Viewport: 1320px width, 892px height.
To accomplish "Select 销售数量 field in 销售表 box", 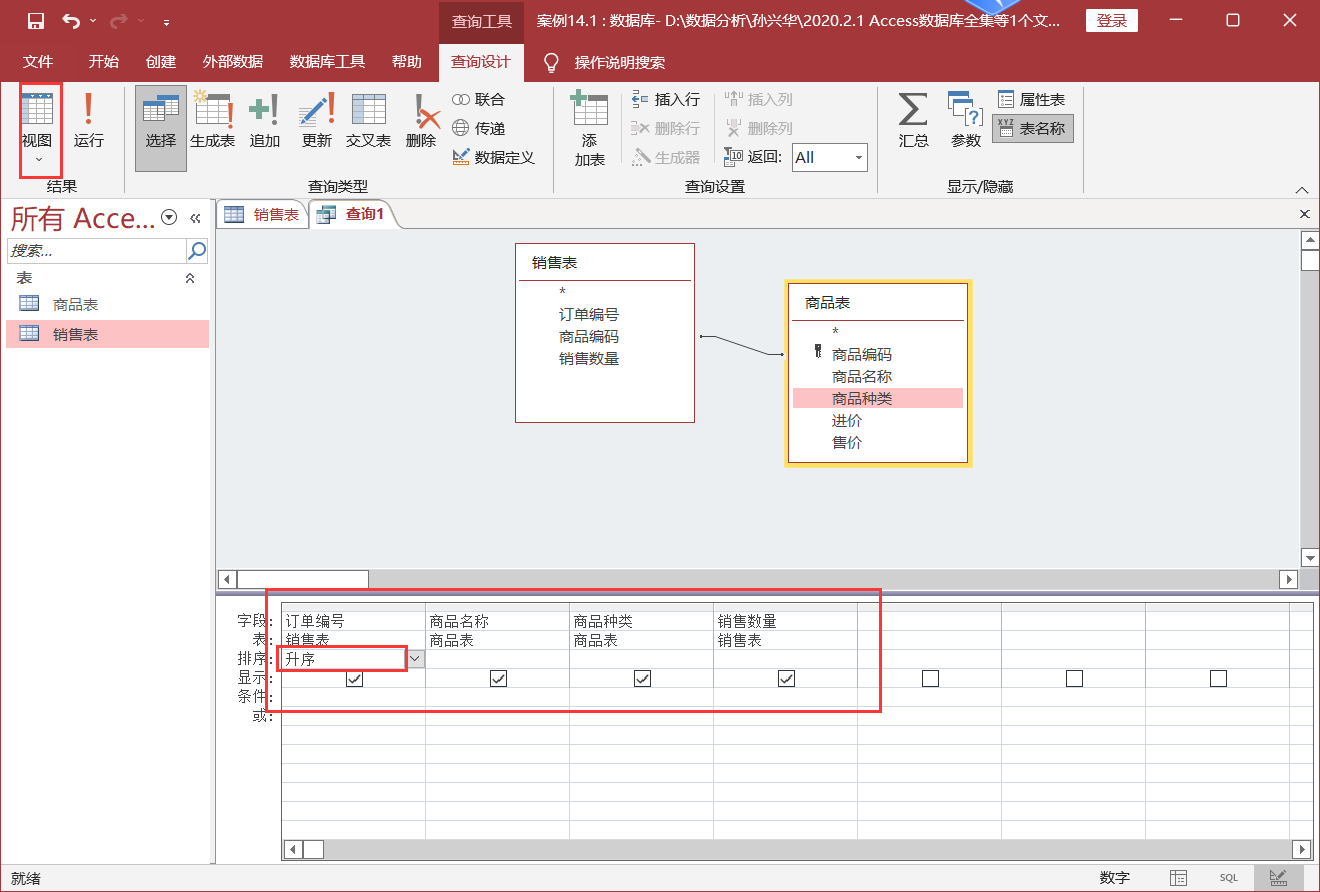I will click(589, 358).
